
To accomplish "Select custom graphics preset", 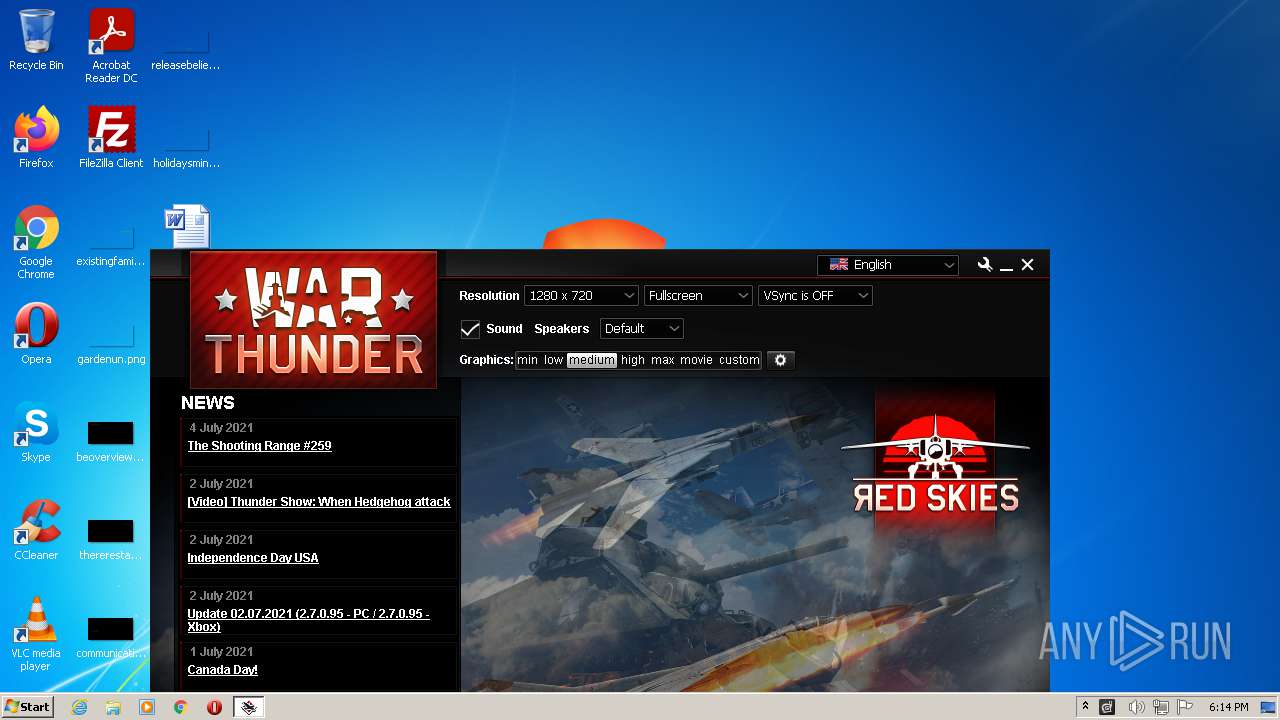I will [x=739, y=360].
